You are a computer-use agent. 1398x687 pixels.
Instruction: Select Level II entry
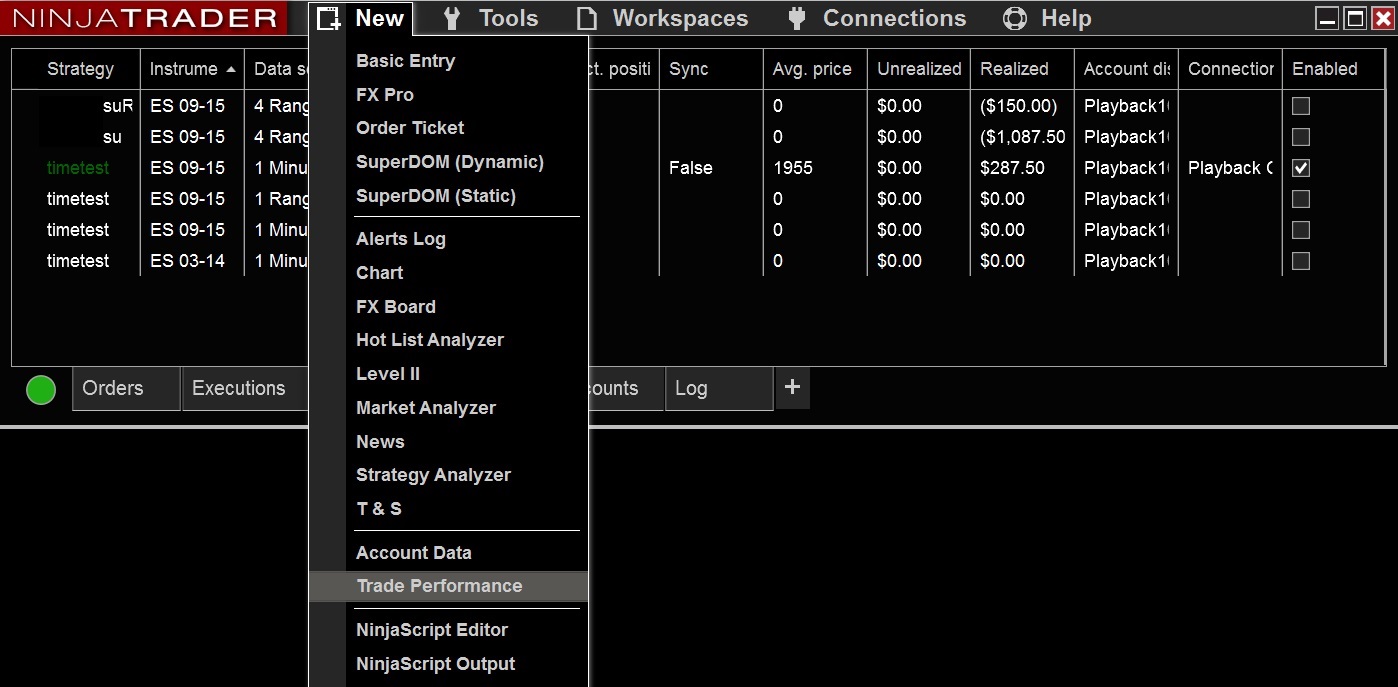388,374
